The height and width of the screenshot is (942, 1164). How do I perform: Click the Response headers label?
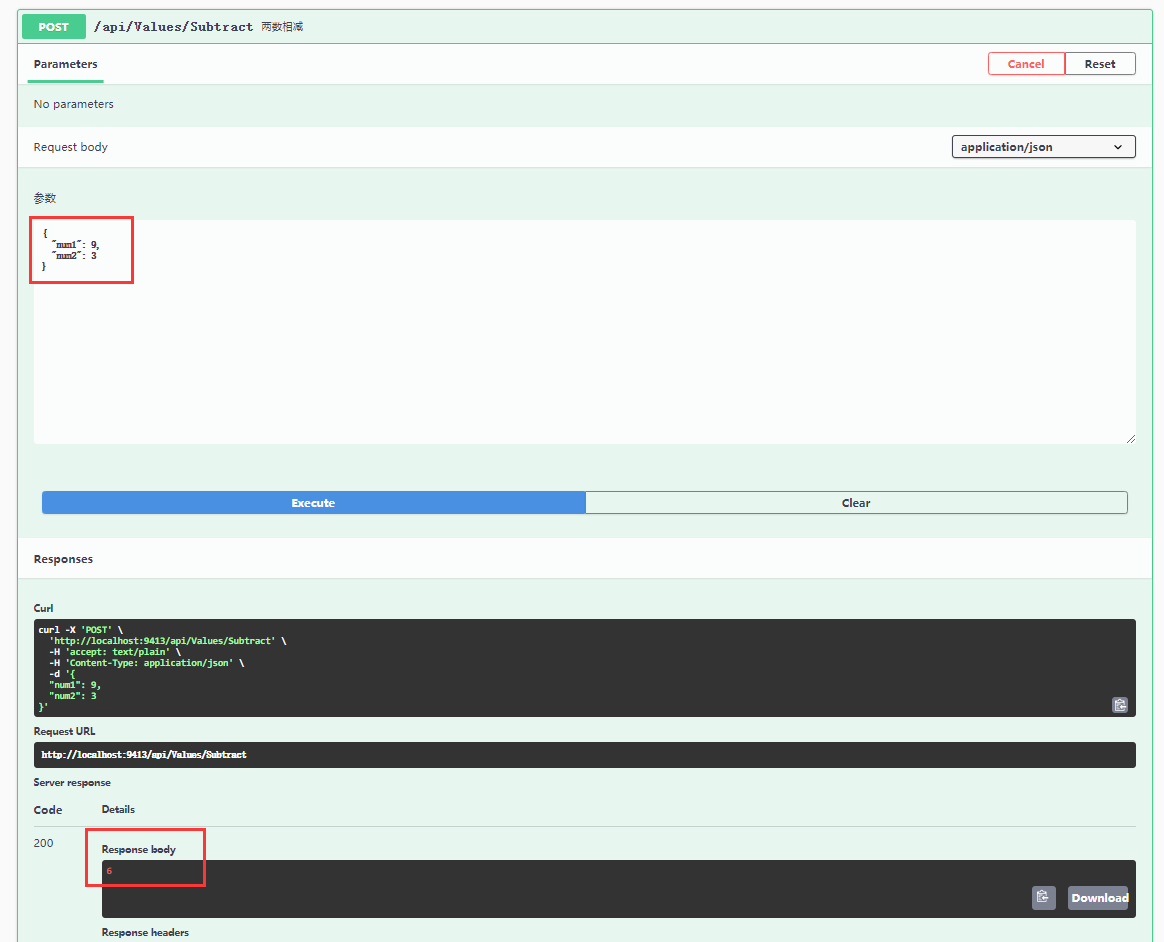click(144, 931)
